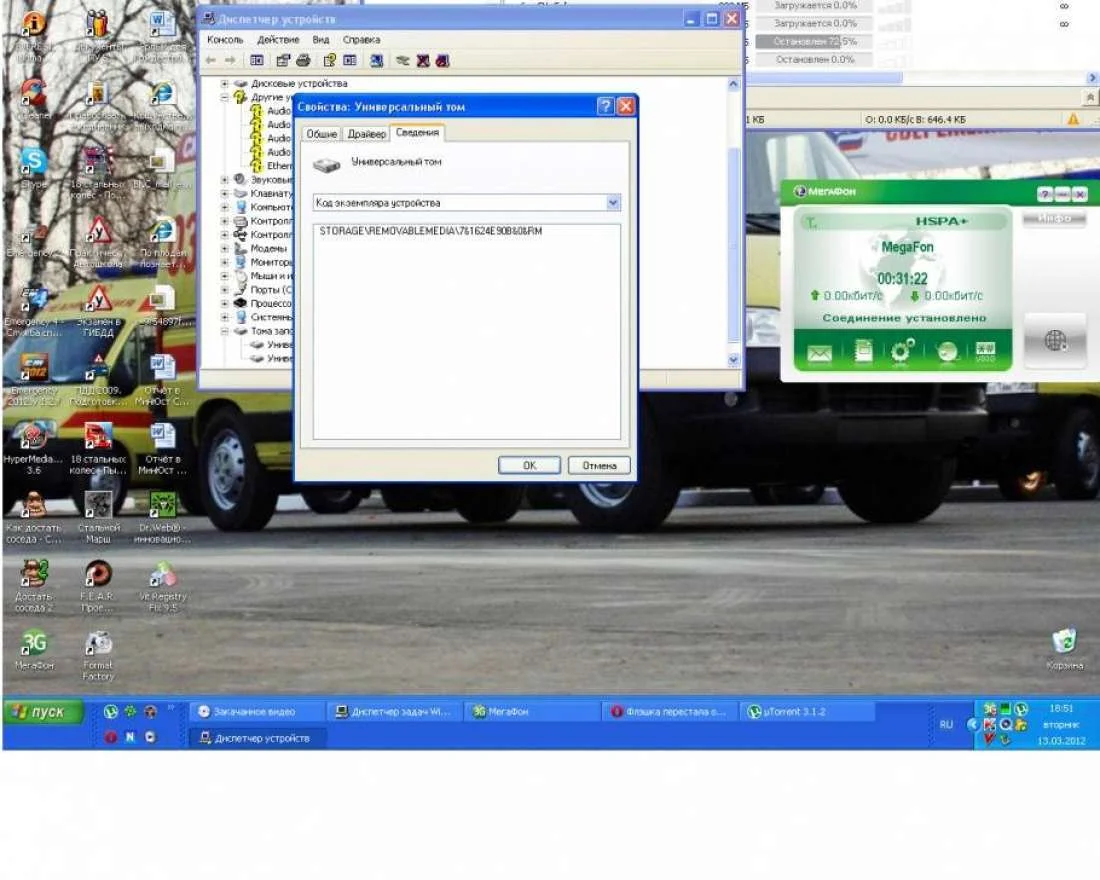The width and height of the screenshot is (1100, 880).
Task: Click Отмена in the properties dialog
Action: coord(599,465)
